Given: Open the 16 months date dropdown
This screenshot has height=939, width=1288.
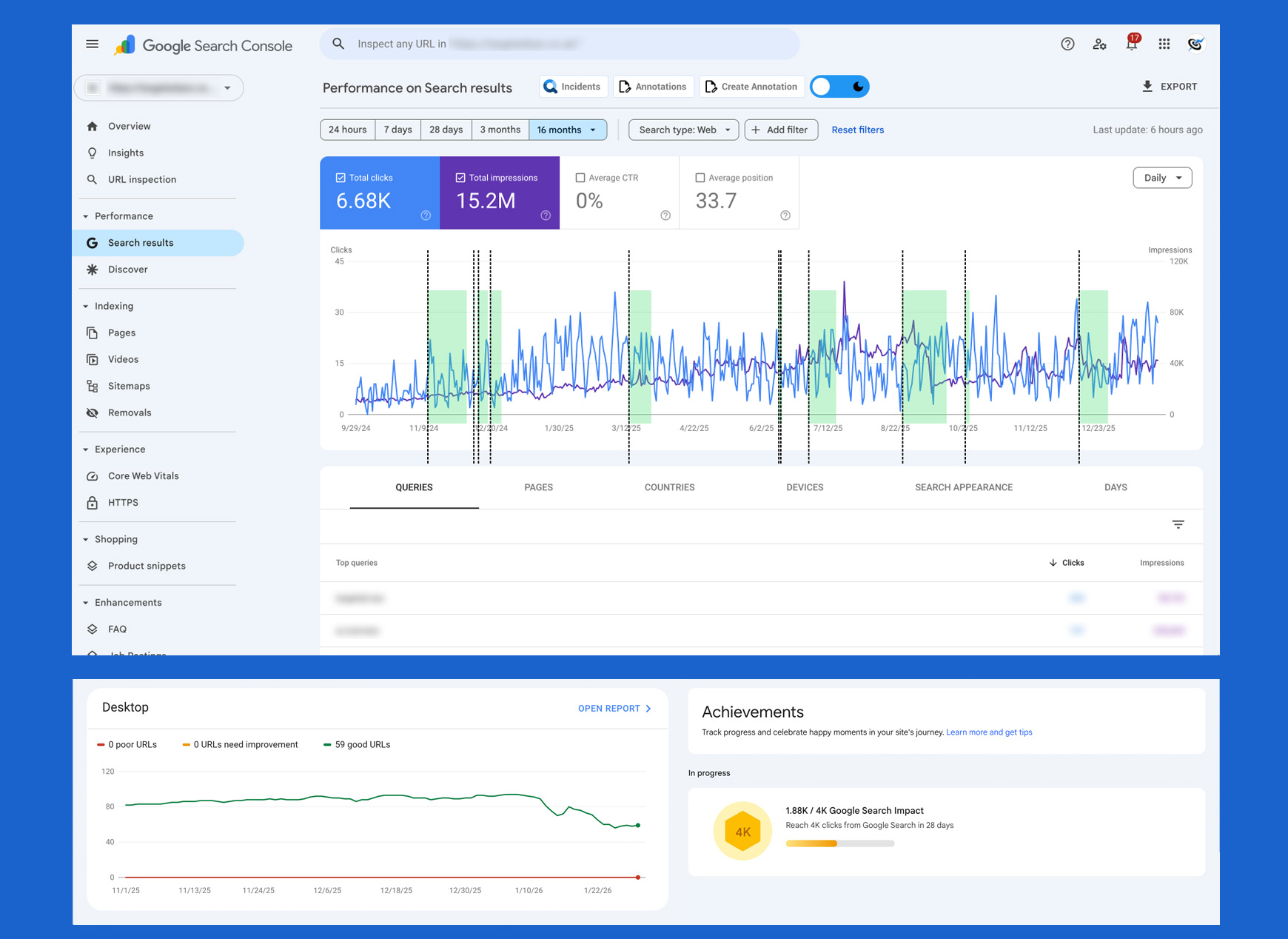Looking at the screenshot, I should [x=568, y=130].
